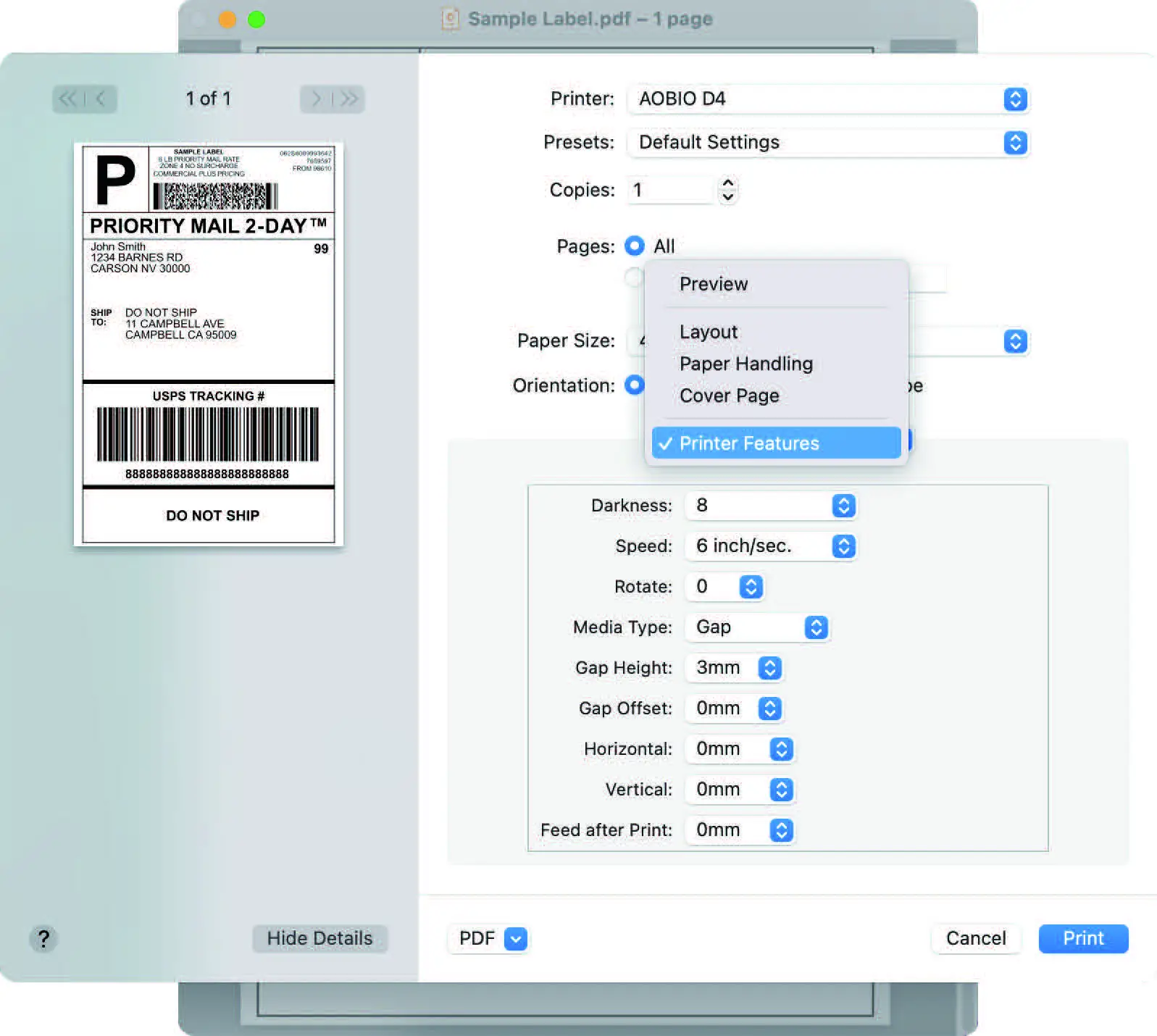Image resolution: width=1157 pixels, height=1036 pixels.
Task: Click the "Paper Size:" label
Action: pos(566,341)
